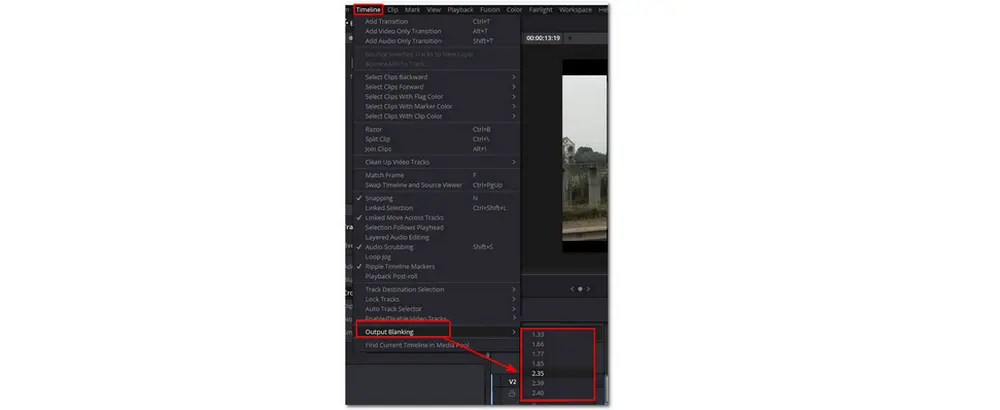The width and height of the screenshot is (1000, 410).
Task: Expand Track Destination Selection submenu
Action: coord(437,289)
